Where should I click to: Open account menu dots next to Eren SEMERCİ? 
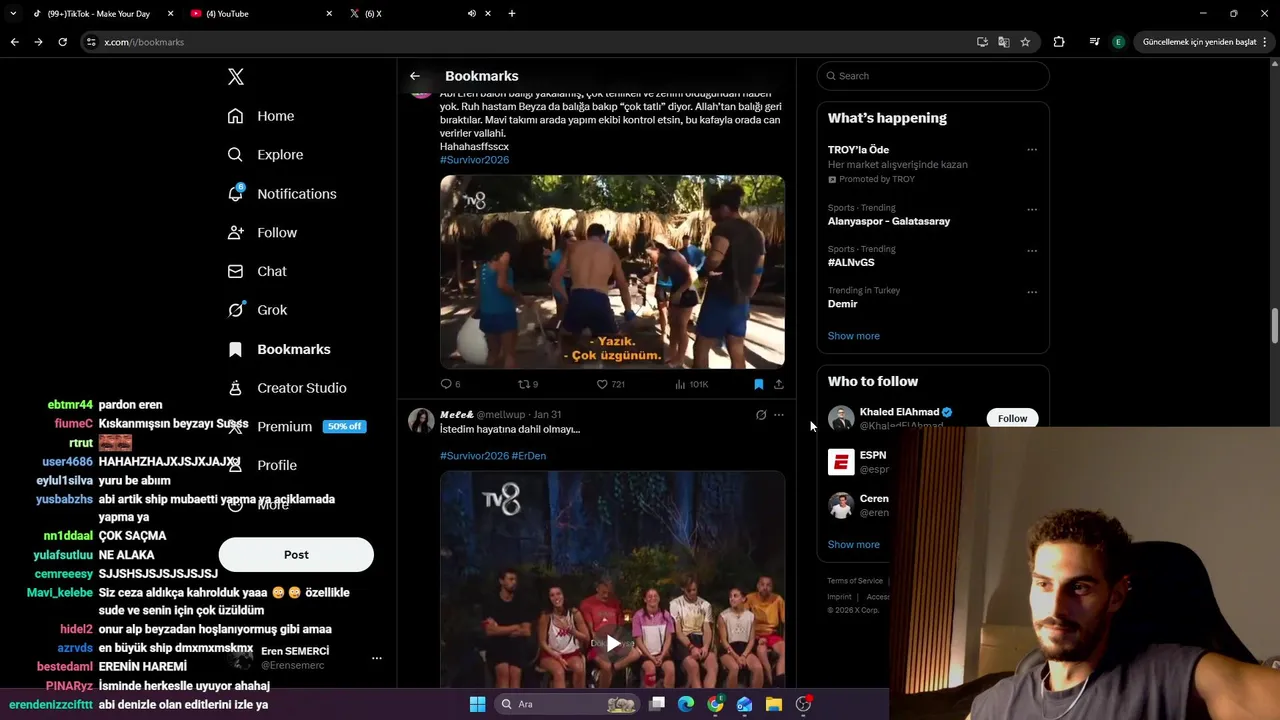click(377, 658)
